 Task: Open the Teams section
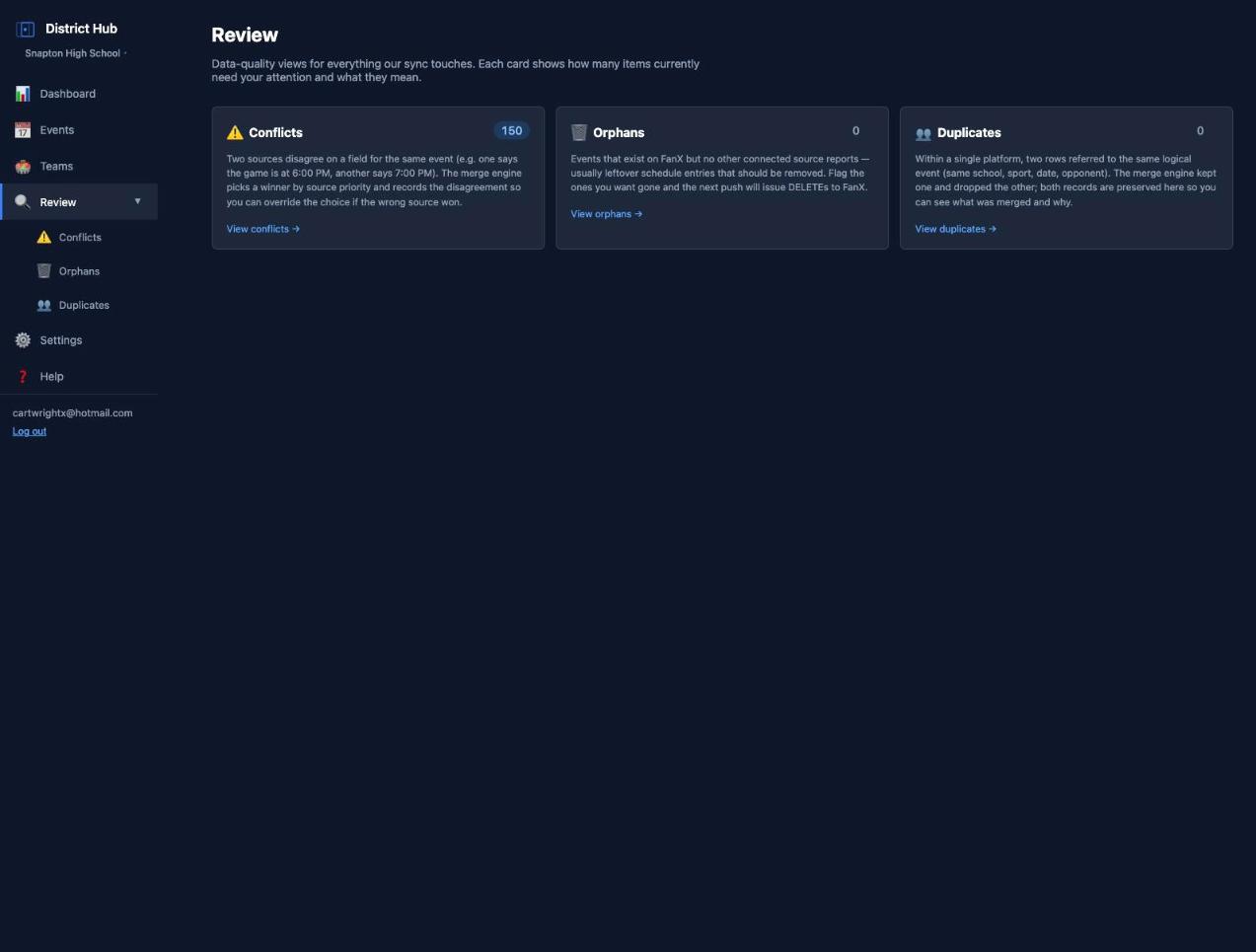(79, 167)
